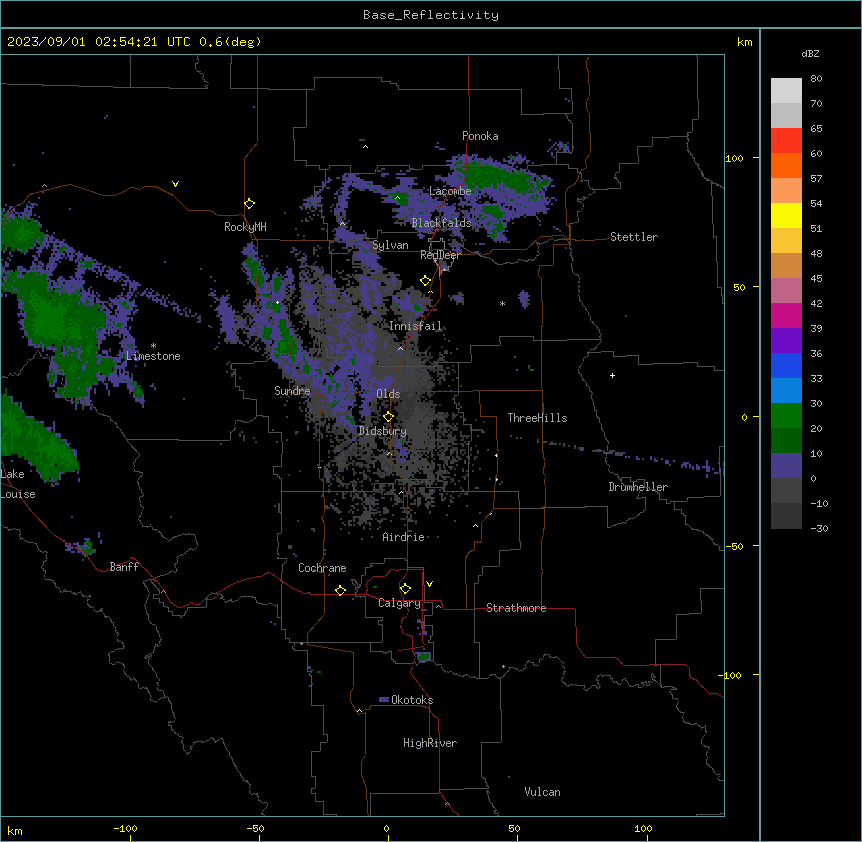The height and width of the screenshot is (842, 862).
Task: Click the Drumheller town label
Action: point(638,487)
